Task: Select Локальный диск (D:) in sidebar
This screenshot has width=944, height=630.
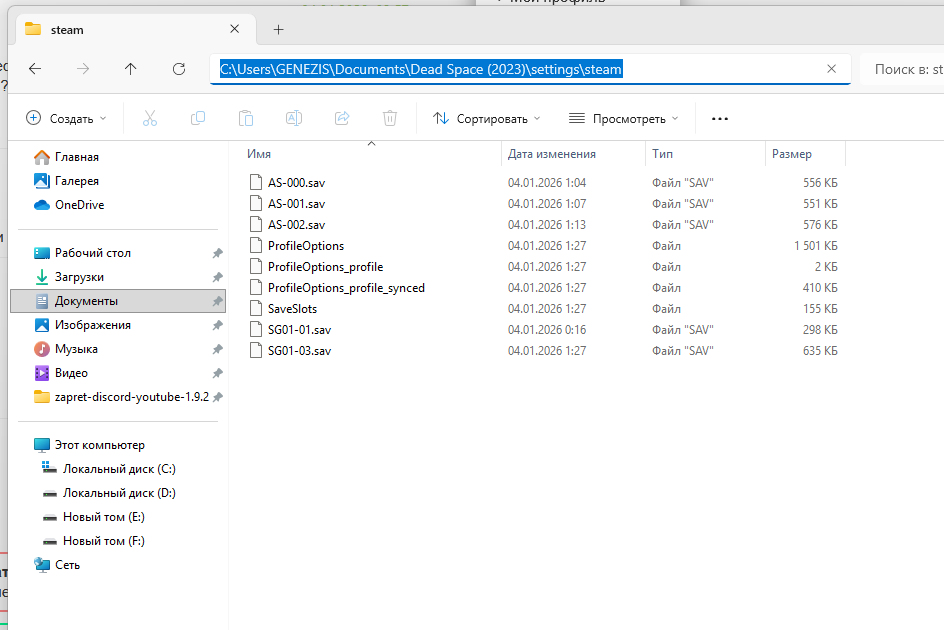Action: click(106, 493)
